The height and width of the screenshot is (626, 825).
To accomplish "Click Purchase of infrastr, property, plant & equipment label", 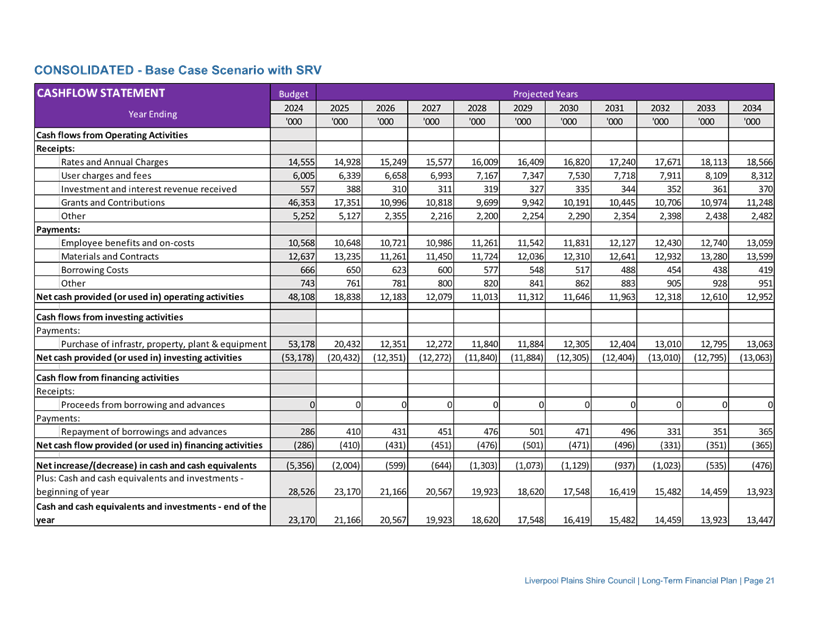I will coord(164,344).
